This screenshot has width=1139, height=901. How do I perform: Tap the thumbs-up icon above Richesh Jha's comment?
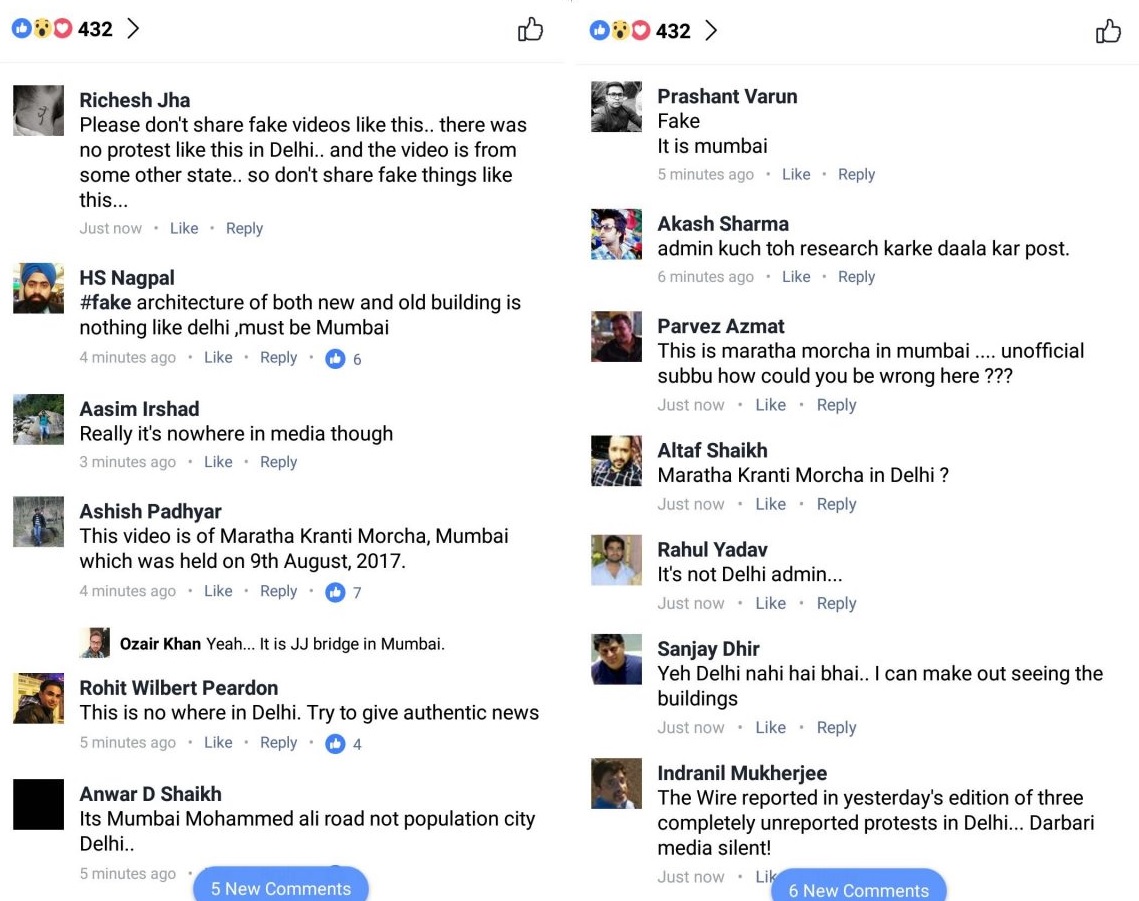530,29
